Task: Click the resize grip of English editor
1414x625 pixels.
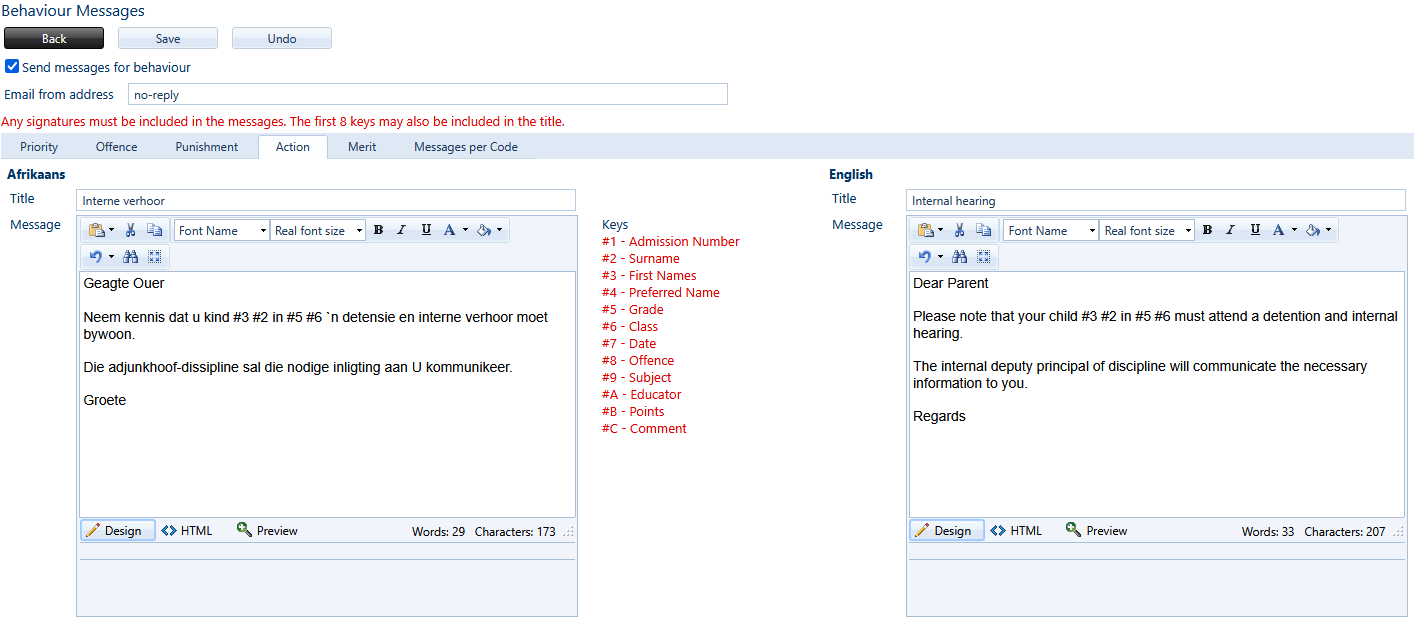Action: 1399,532
